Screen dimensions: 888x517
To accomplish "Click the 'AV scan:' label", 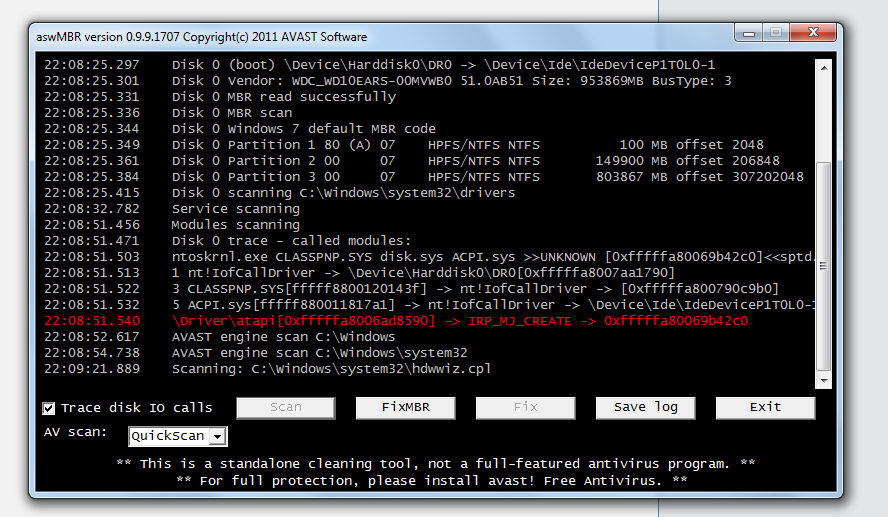I will (75, 432).
